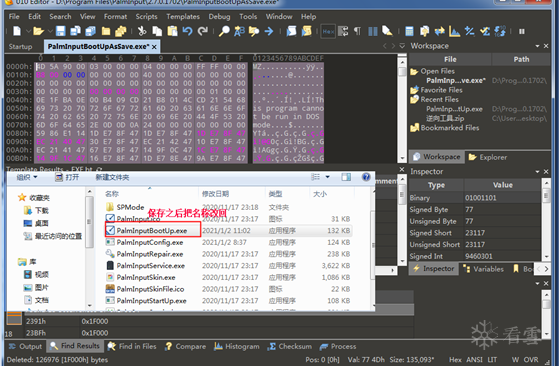Click the Histogram chart toolbar icon
This screenshot has width=560, height=366.
coord(454,31)
